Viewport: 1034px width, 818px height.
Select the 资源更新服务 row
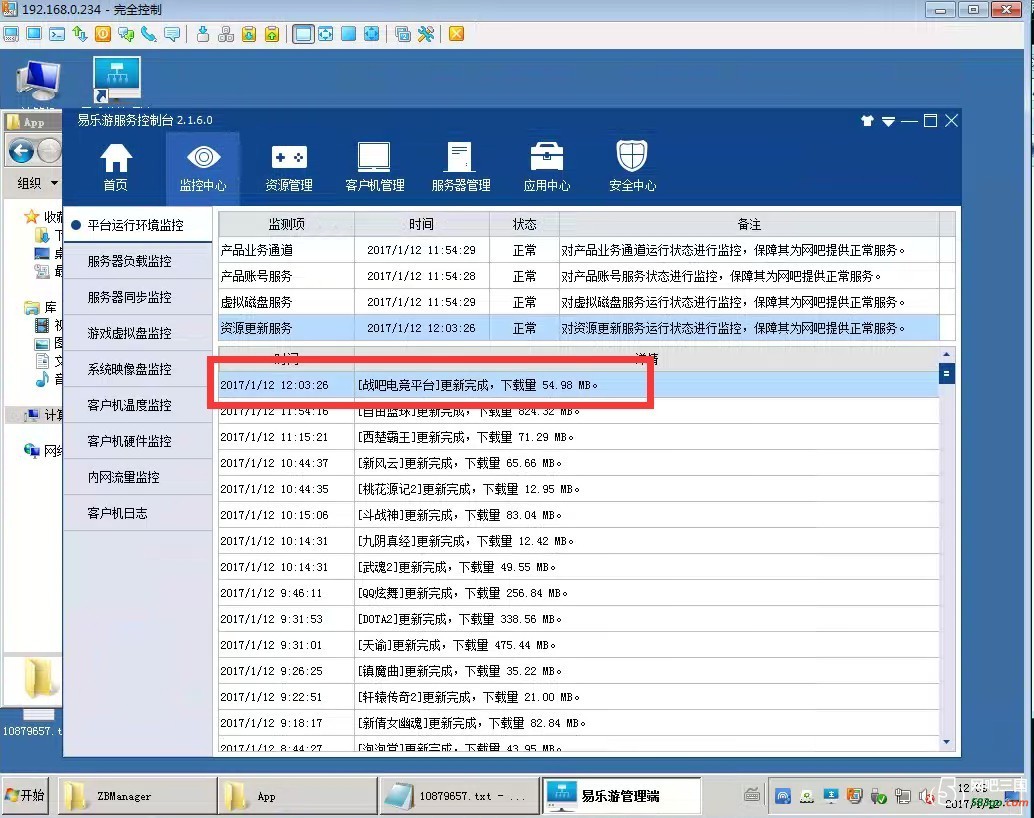click(x=579, y=328)
